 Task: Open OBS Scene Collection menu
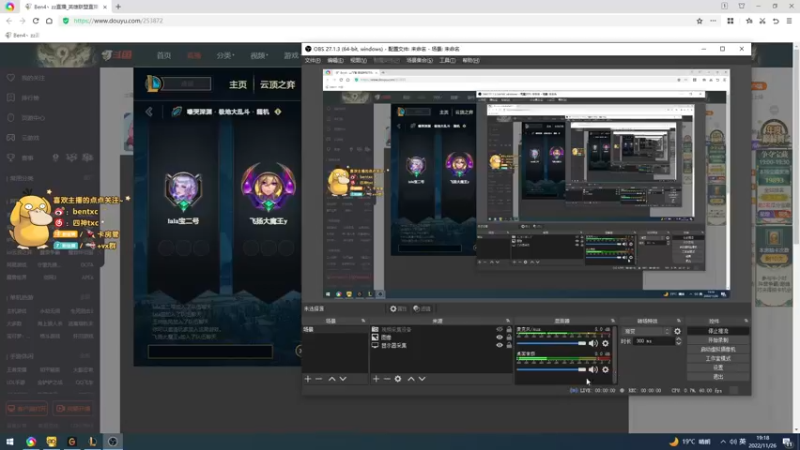[419, 60]
